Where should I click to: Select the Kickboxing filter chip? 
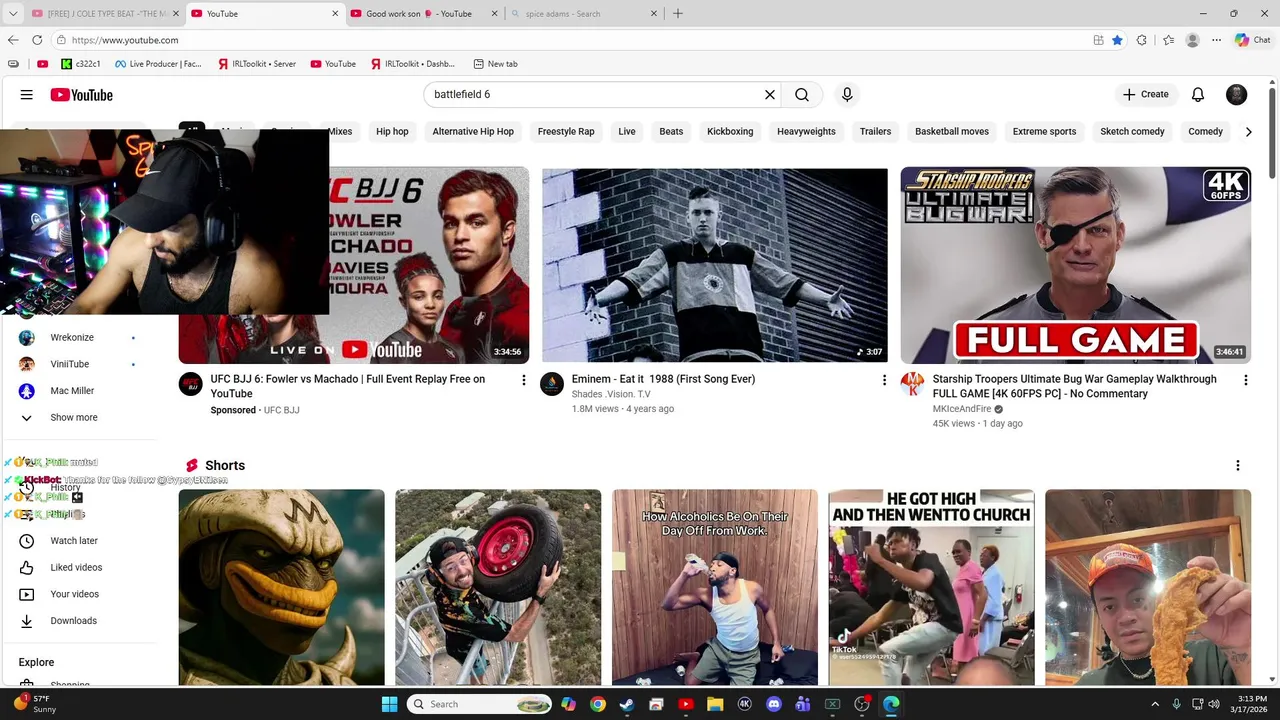point(730,131)
